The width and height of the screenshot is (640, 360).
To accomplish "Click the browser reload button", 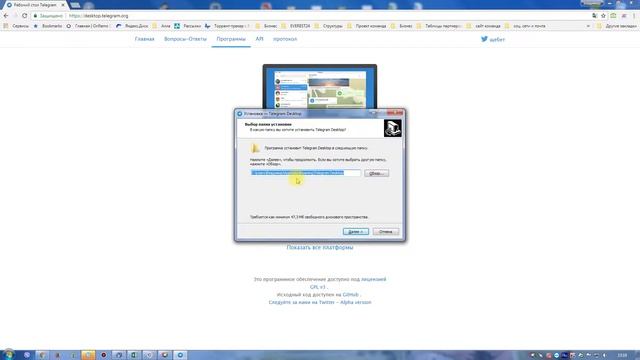I will (x=24, y=16).
